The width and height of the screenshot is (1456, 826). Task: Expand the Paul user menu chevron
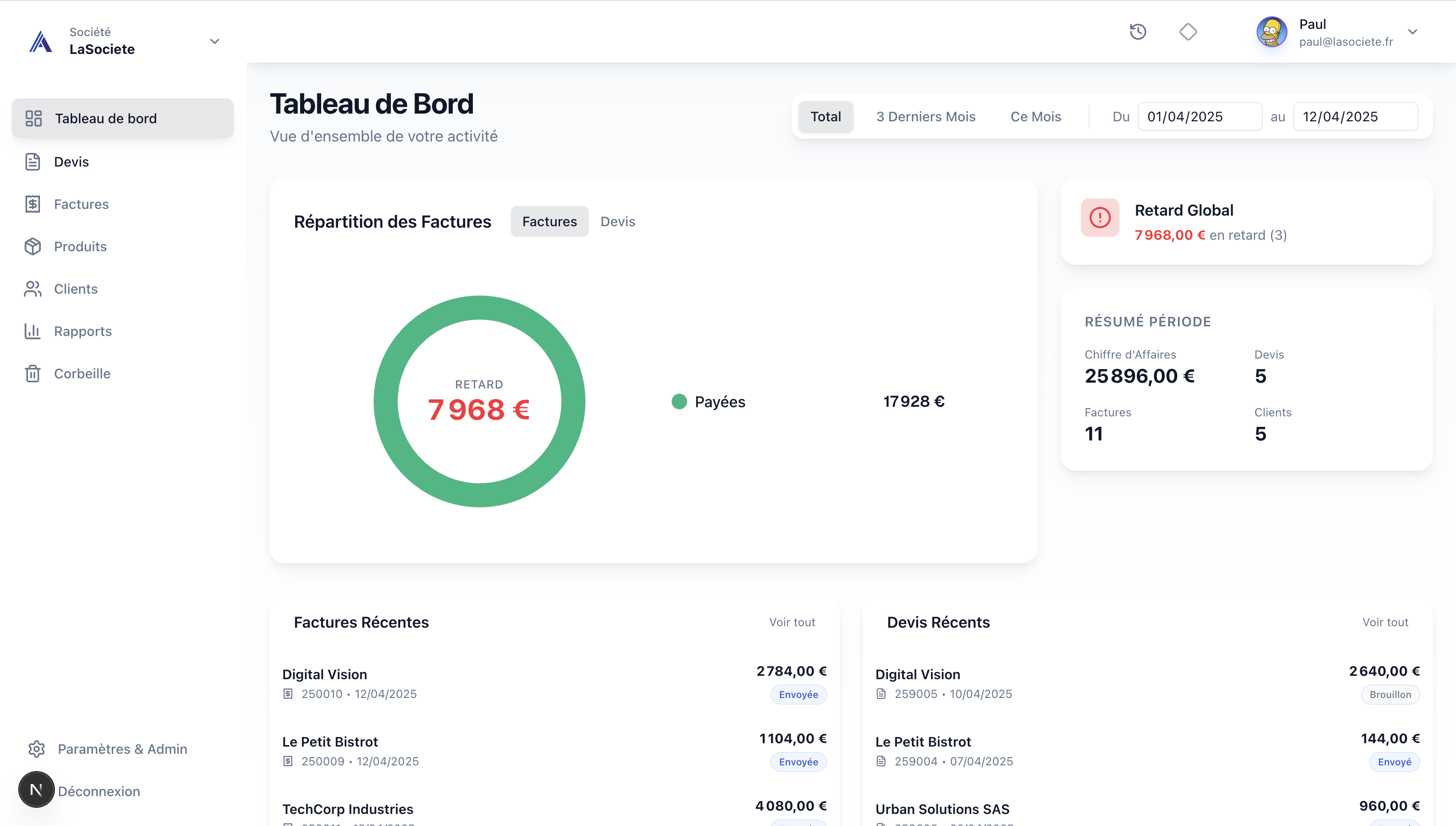[x=1412, y=32]
